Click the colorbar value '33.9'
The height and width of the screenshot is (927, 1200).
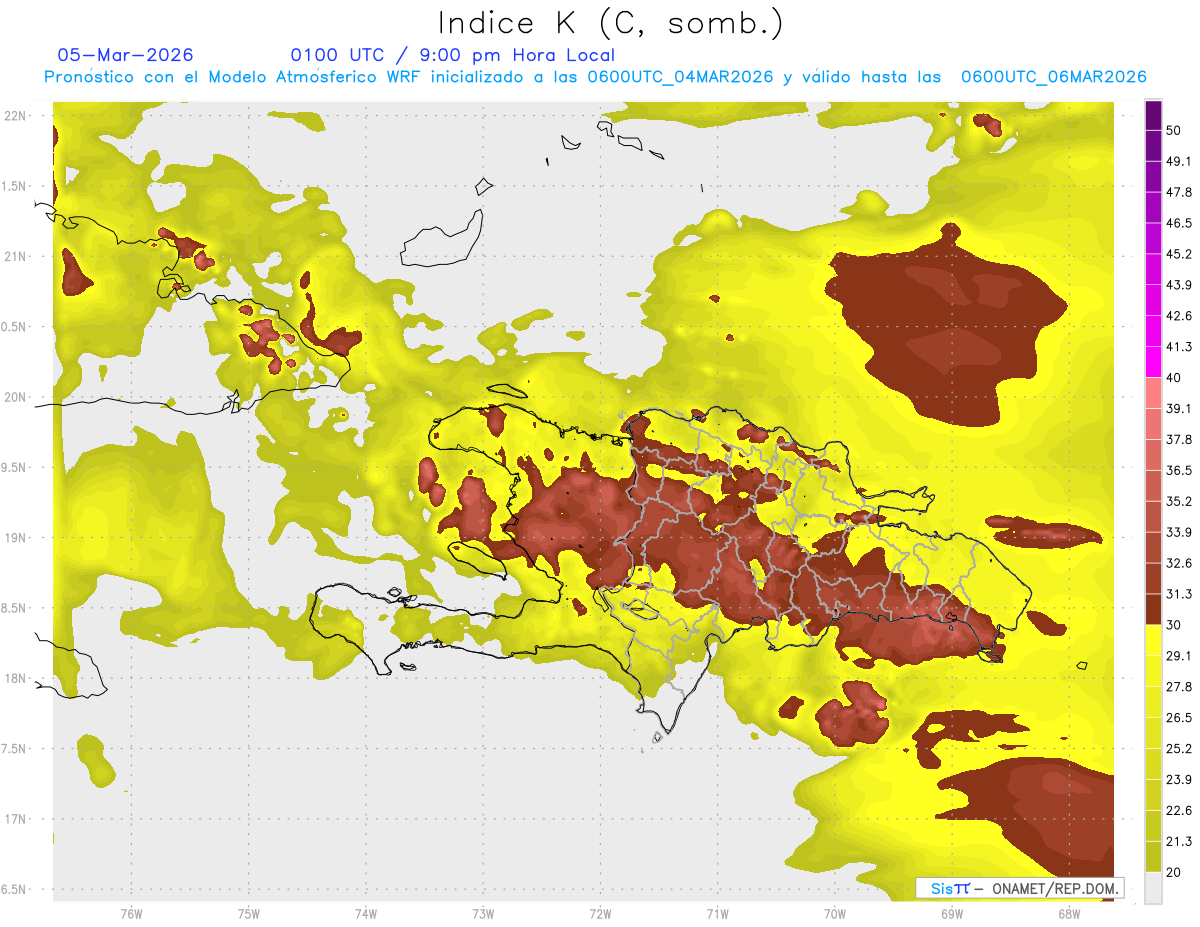1179,532
